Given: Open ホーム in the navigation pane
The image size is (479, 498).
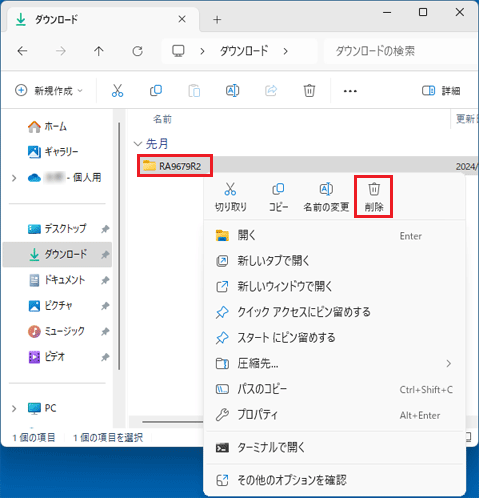Looking at the screenshot, I should [x=47, y=127].
